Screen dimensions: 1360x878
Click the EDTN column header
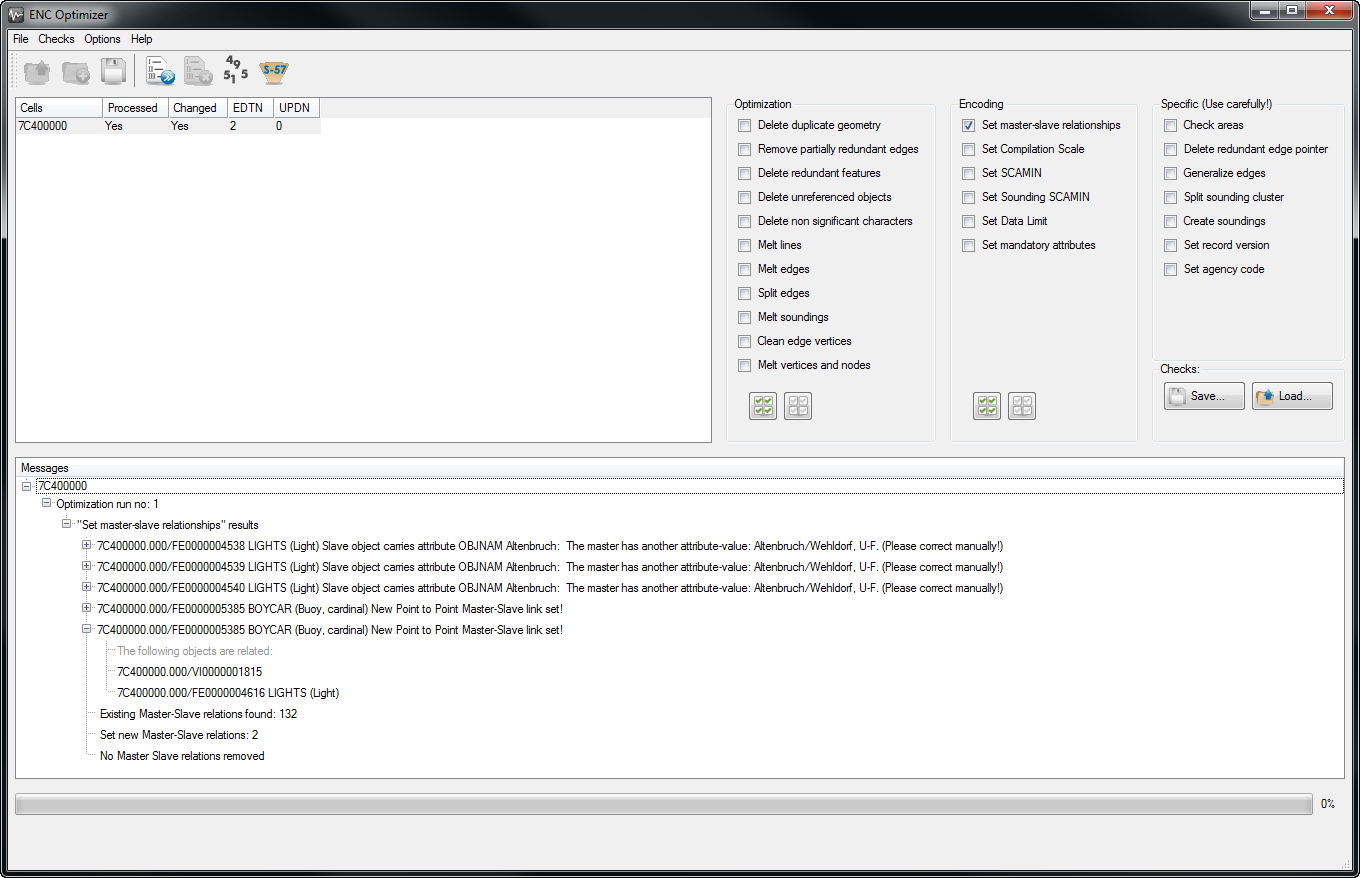click(250, 108)
